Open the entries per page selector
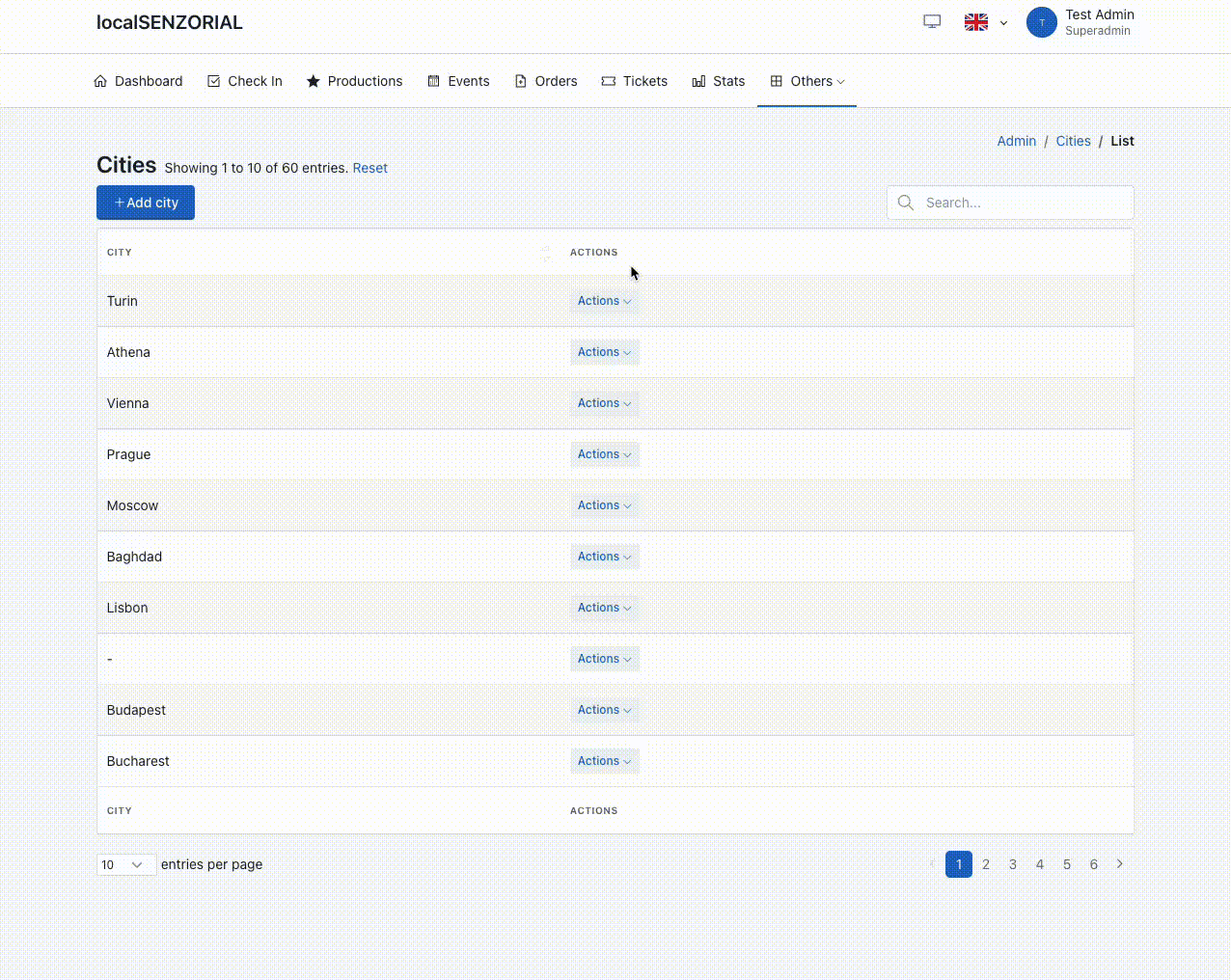Viewport: 1231px width, 980px height. tap(125, 864)
